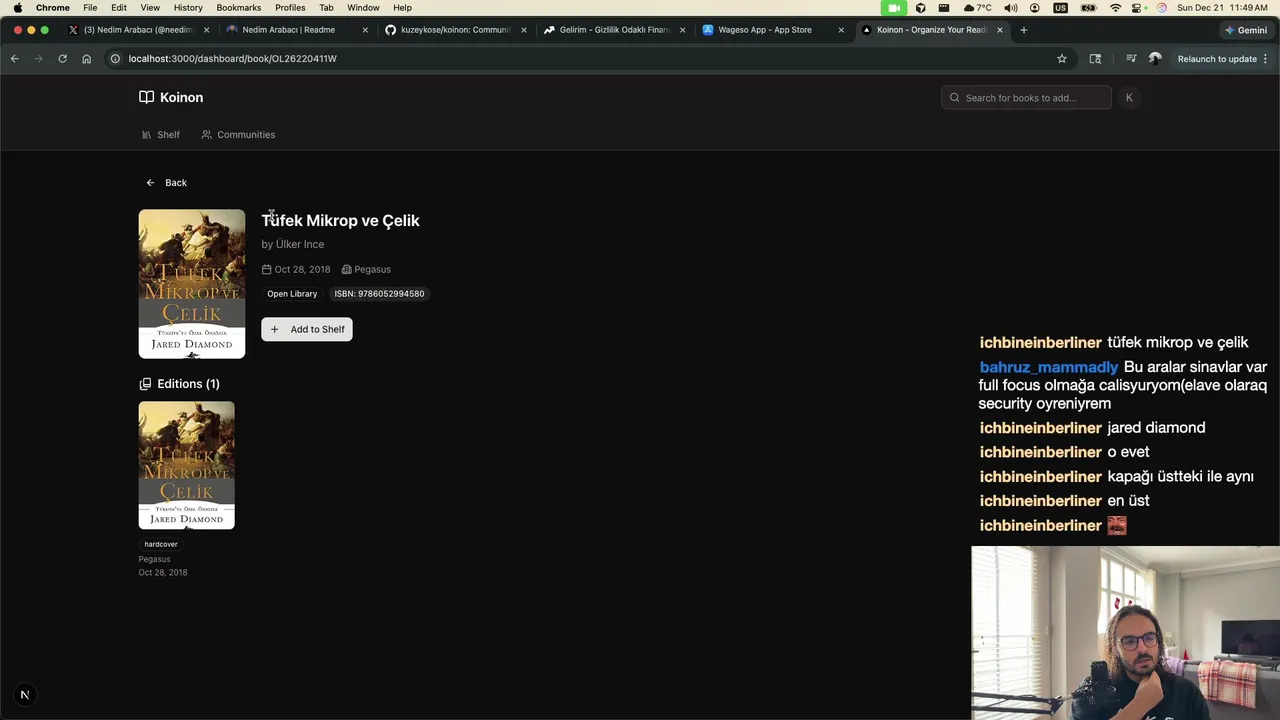The image size is (1280, 720).
Task: Switch to Nedim Arabacı | Readme tab
Action: click(296, 30)
